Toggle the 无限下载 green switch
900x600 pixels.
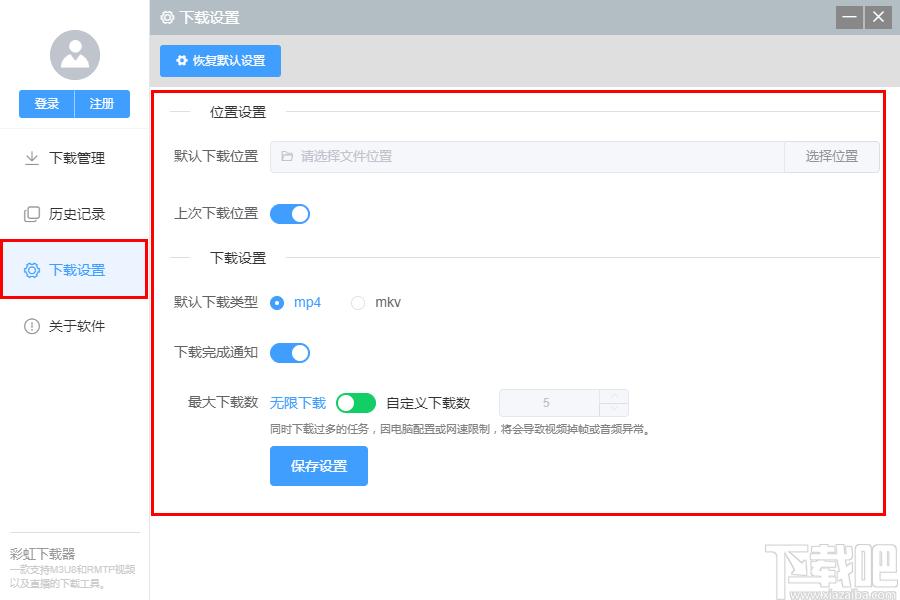tap(356, 403)
